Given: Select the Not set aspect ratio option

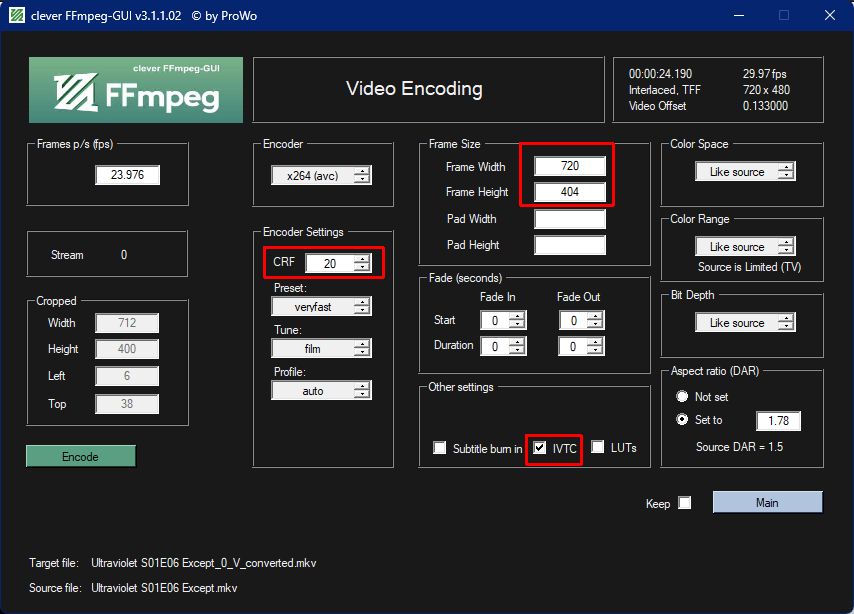Looking at the screenshot, I should pos(682,396).
